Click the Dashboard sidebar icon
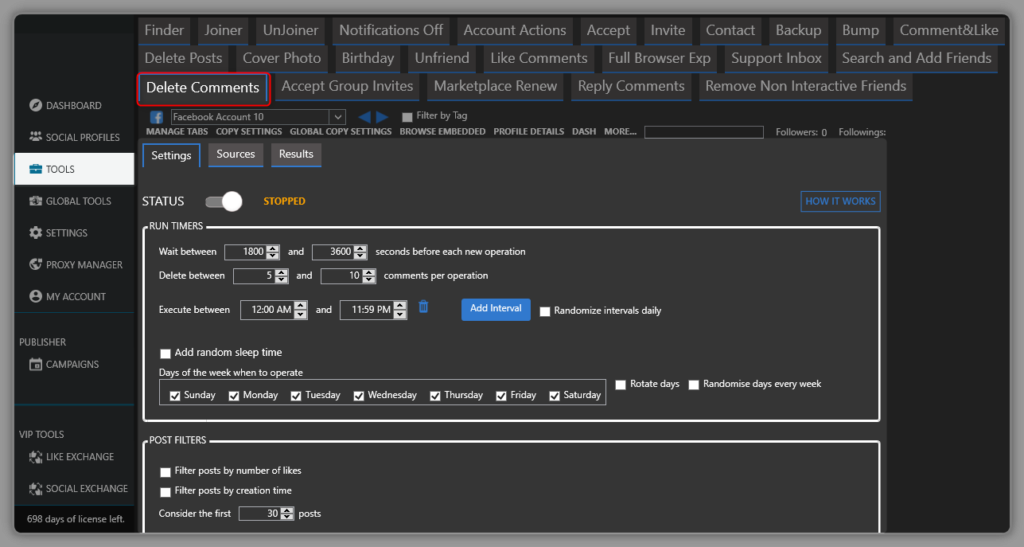 (x=35, y=105)
